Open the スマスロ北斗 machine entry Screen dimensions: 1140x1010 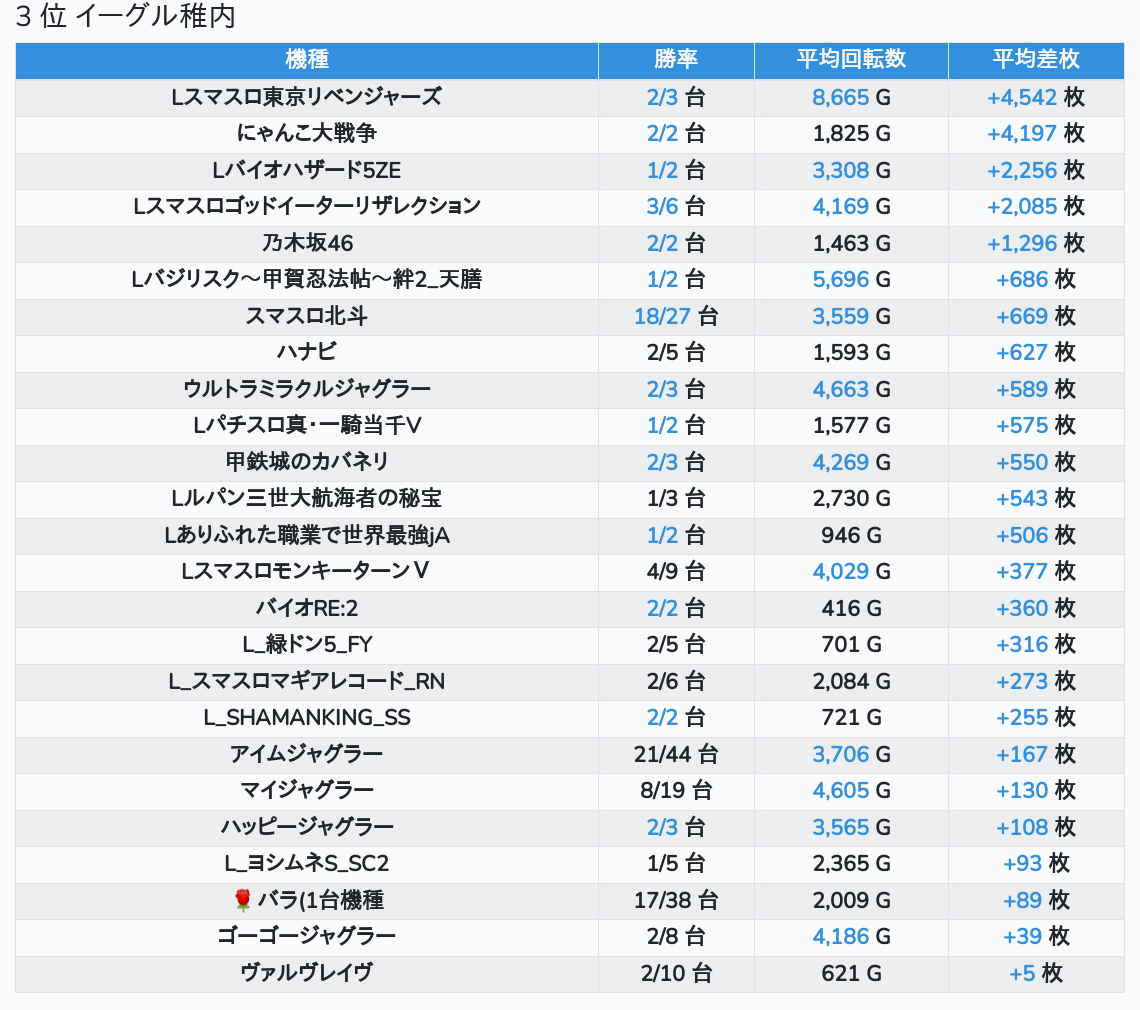307,316
